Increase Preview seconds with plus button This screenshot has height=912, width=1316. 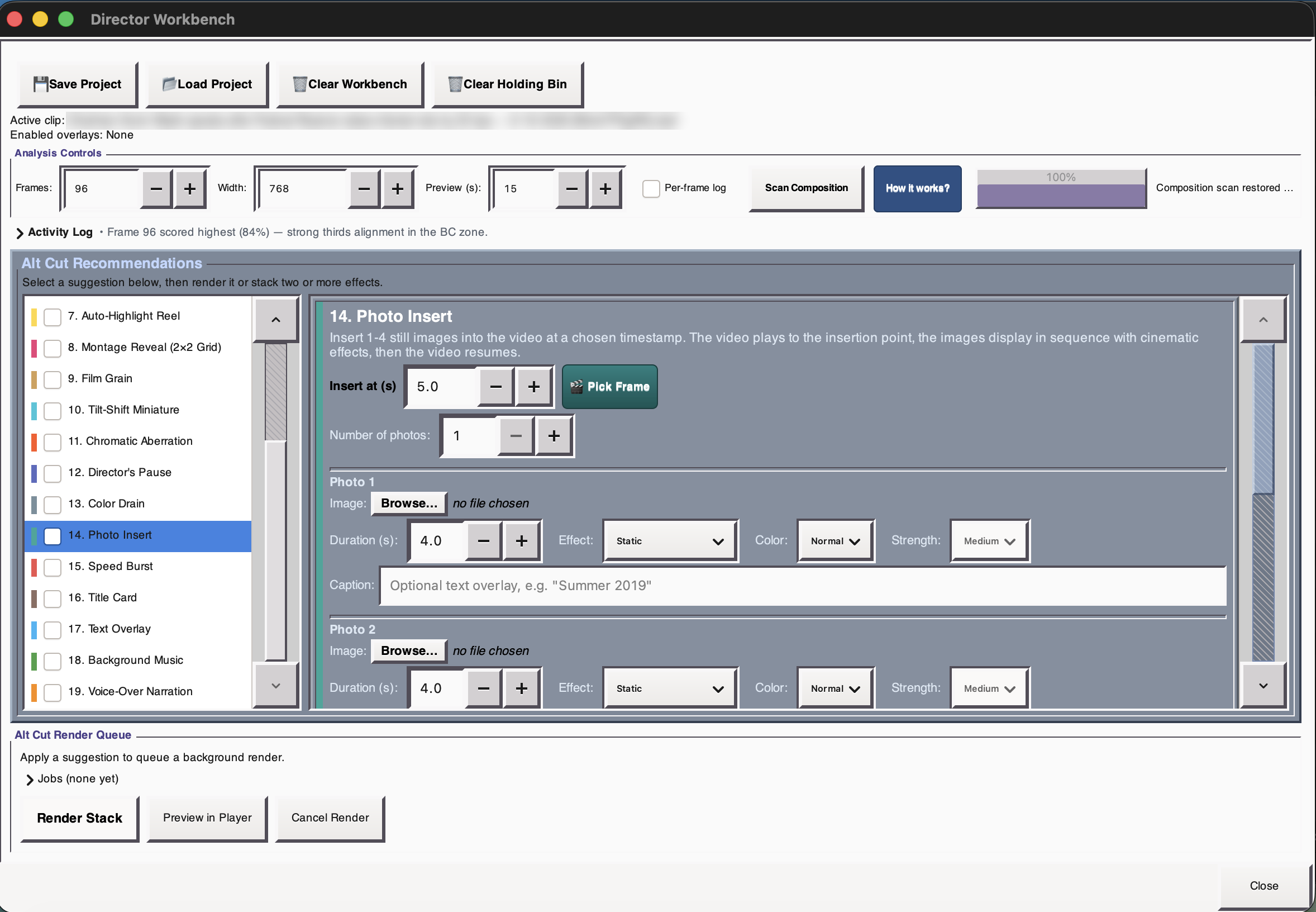(605, 188)
